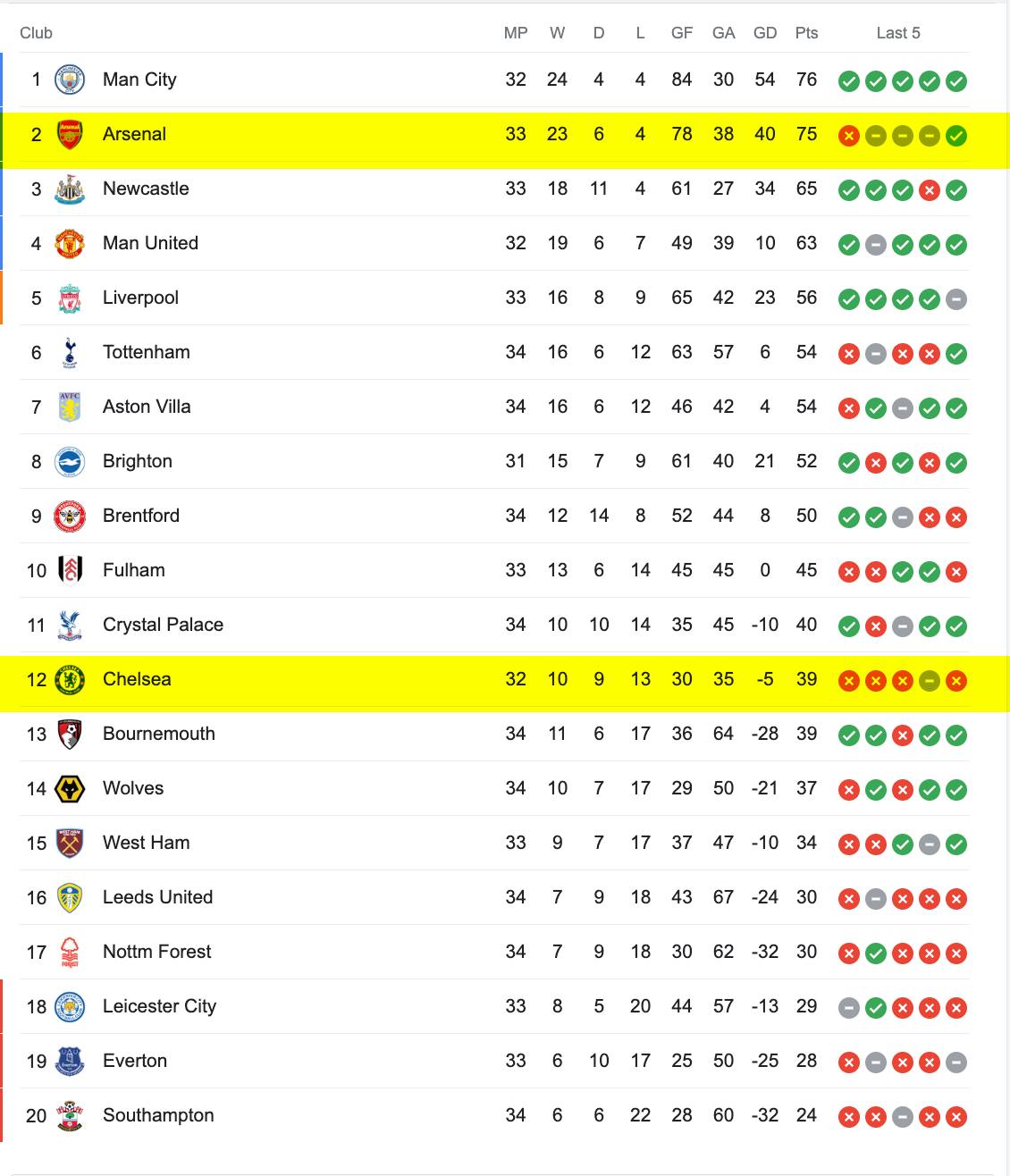Click the Last 5 column header
Image resolution: width=1010 pixels, height=1176 pixels.
pyautogui.click(x=898, y=33)
